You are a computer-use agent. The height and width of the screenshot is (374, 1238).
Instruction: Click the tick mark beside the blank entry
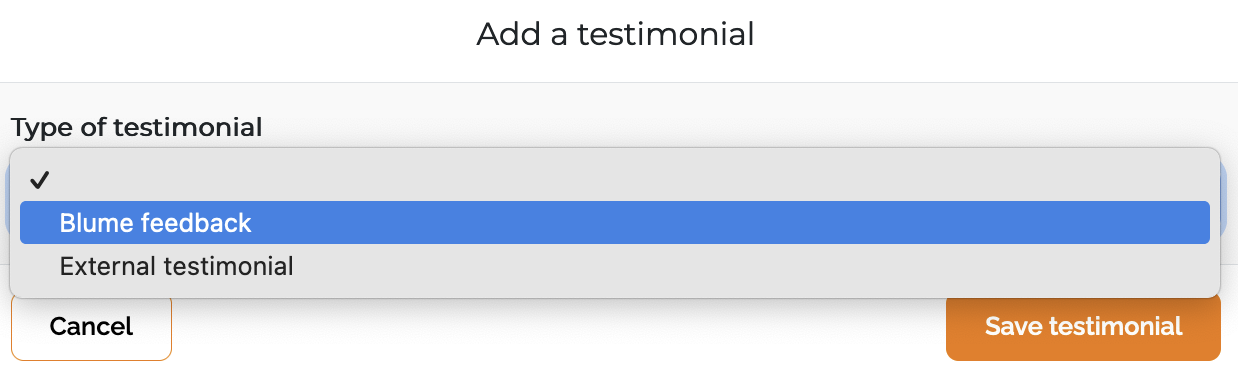(x=39, y=180)
